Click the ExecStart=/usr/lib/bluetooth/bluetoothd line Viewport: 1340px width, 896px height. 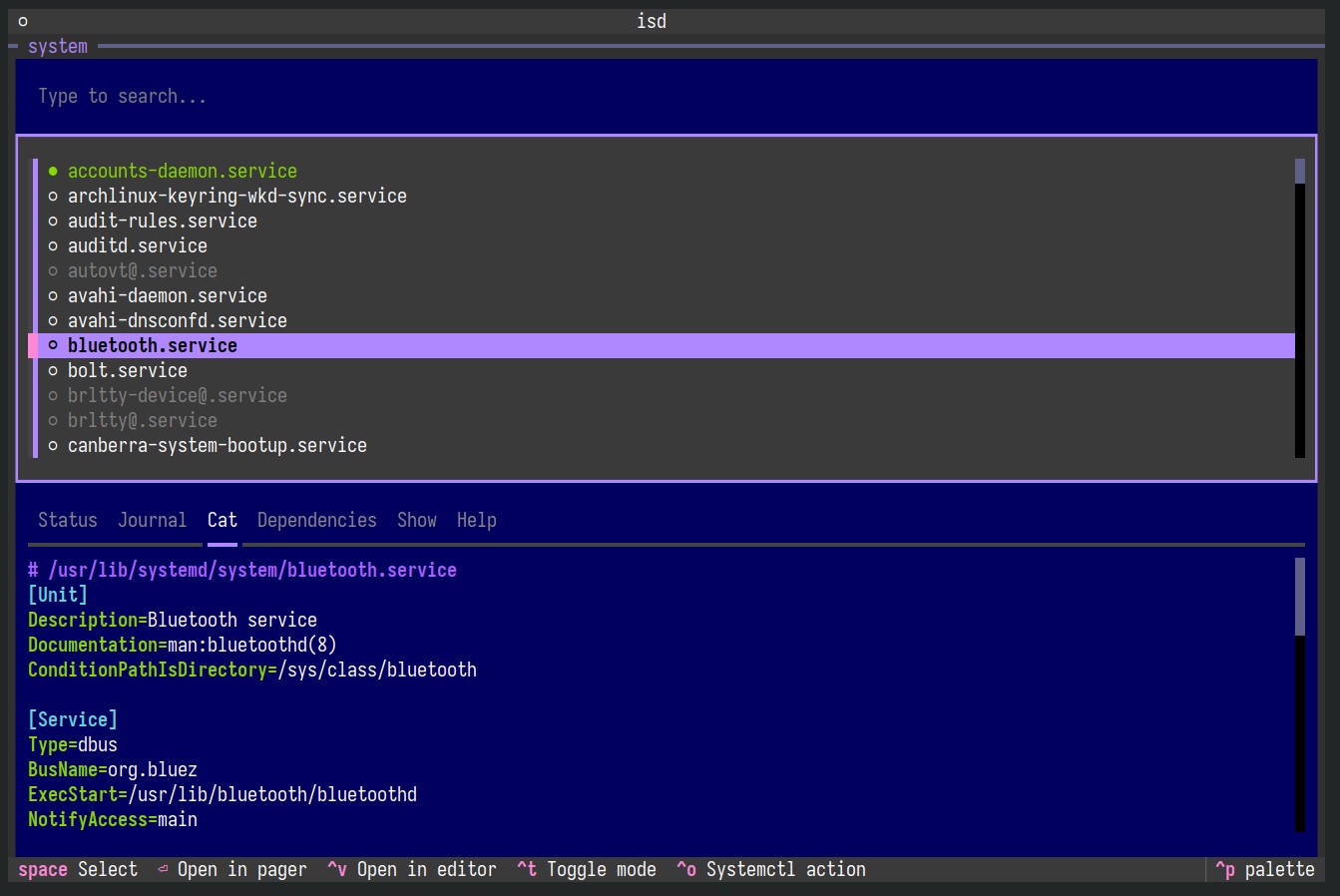pos(223,794)
